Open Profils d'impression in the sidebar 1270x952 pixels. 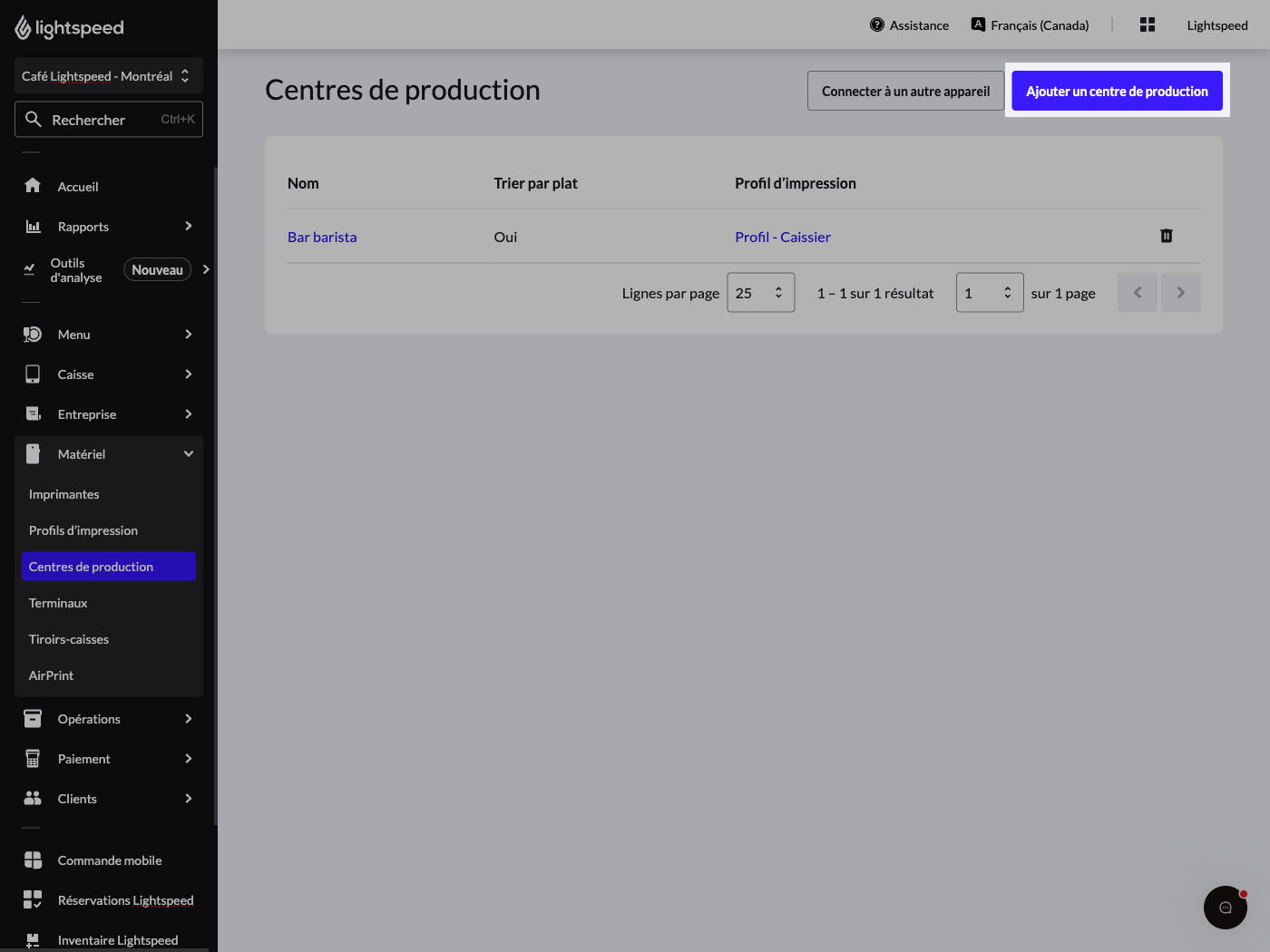pyautogui.click(x=109, y=530)
